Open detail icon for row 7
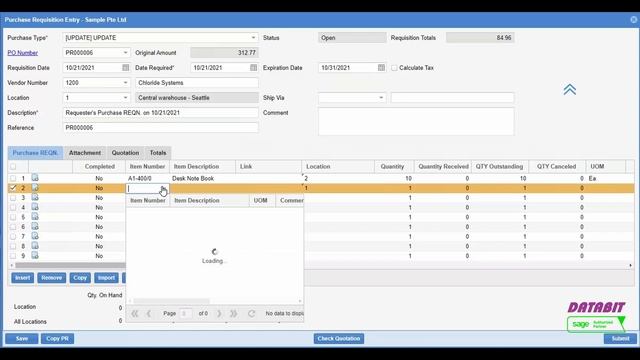640x360 pixels. pyautogui.click(x=35, y=236)
